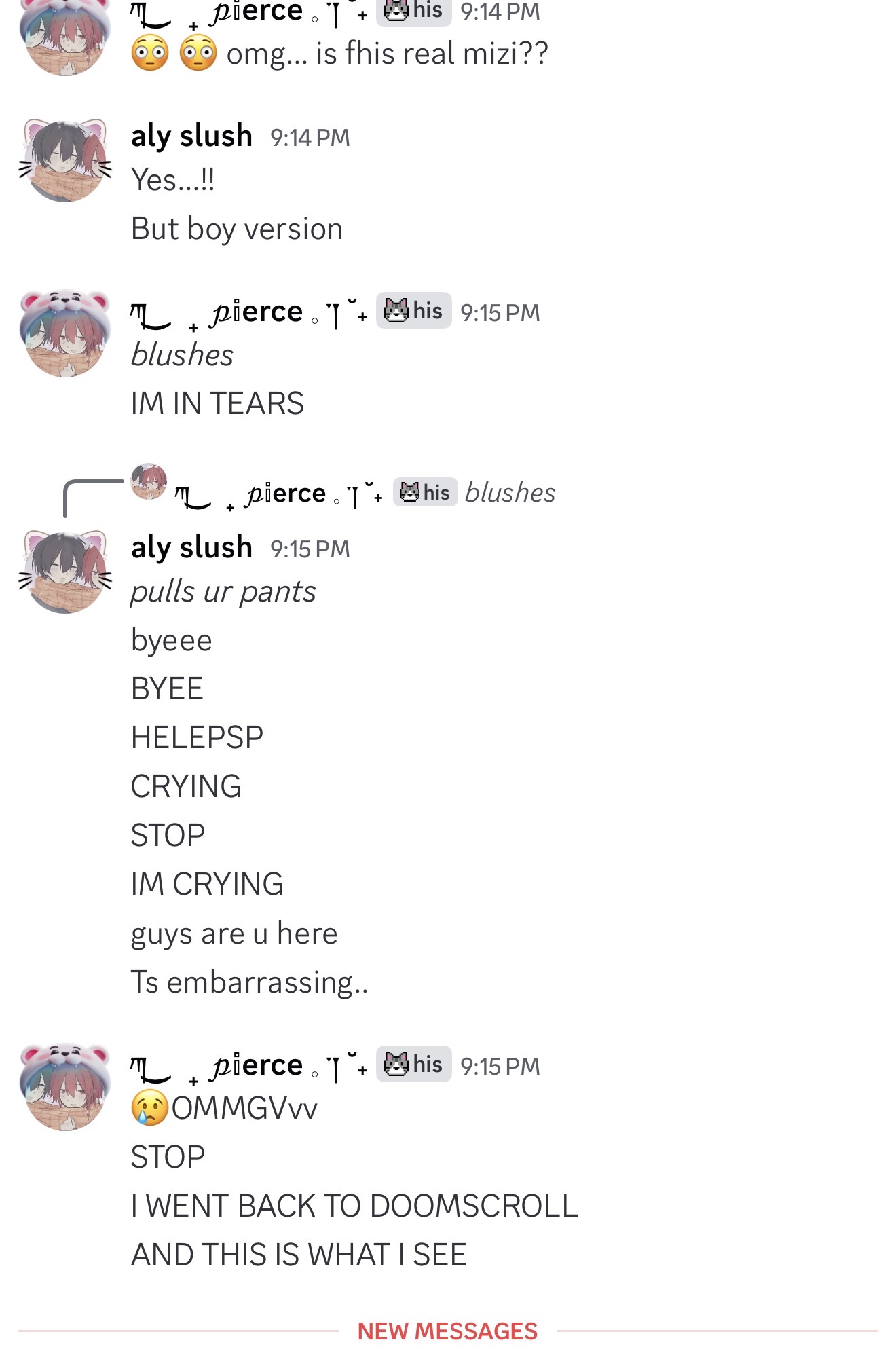
Task: Tap pierce's avatar next to OMMGVvv message
Action: click(65, 1086)
